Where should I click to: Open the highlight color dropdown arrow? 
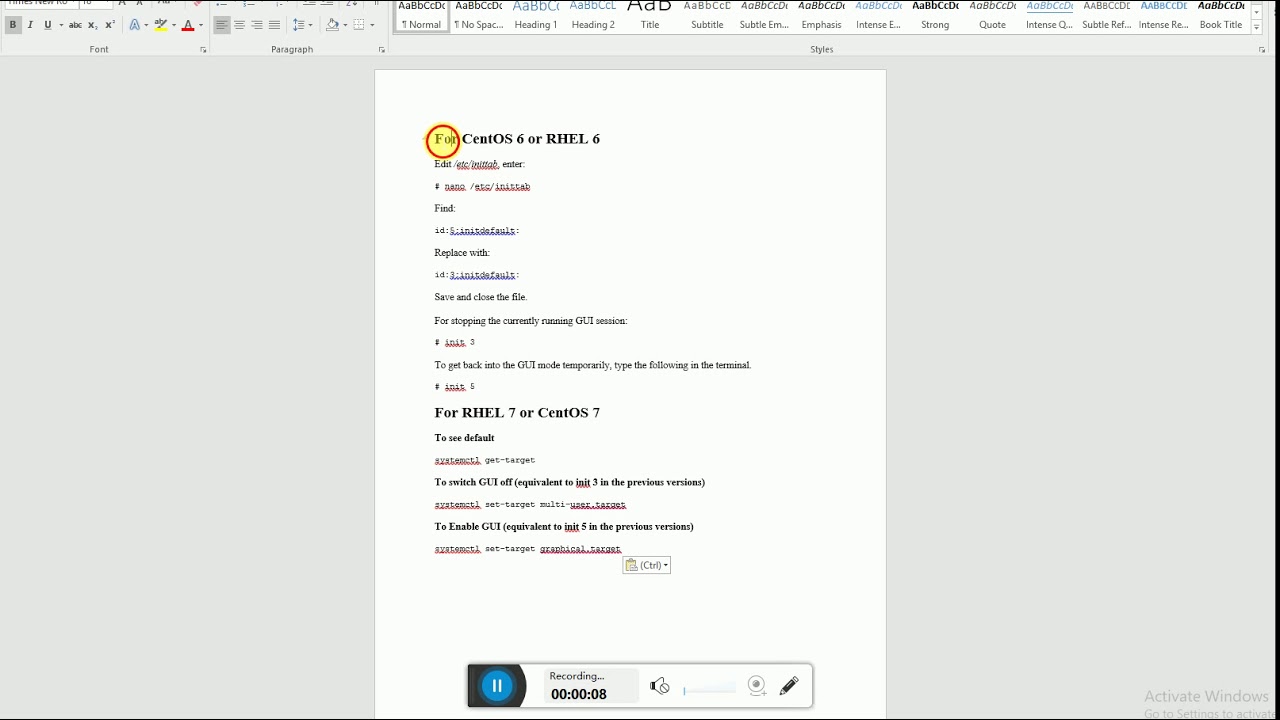coord(174,25)
